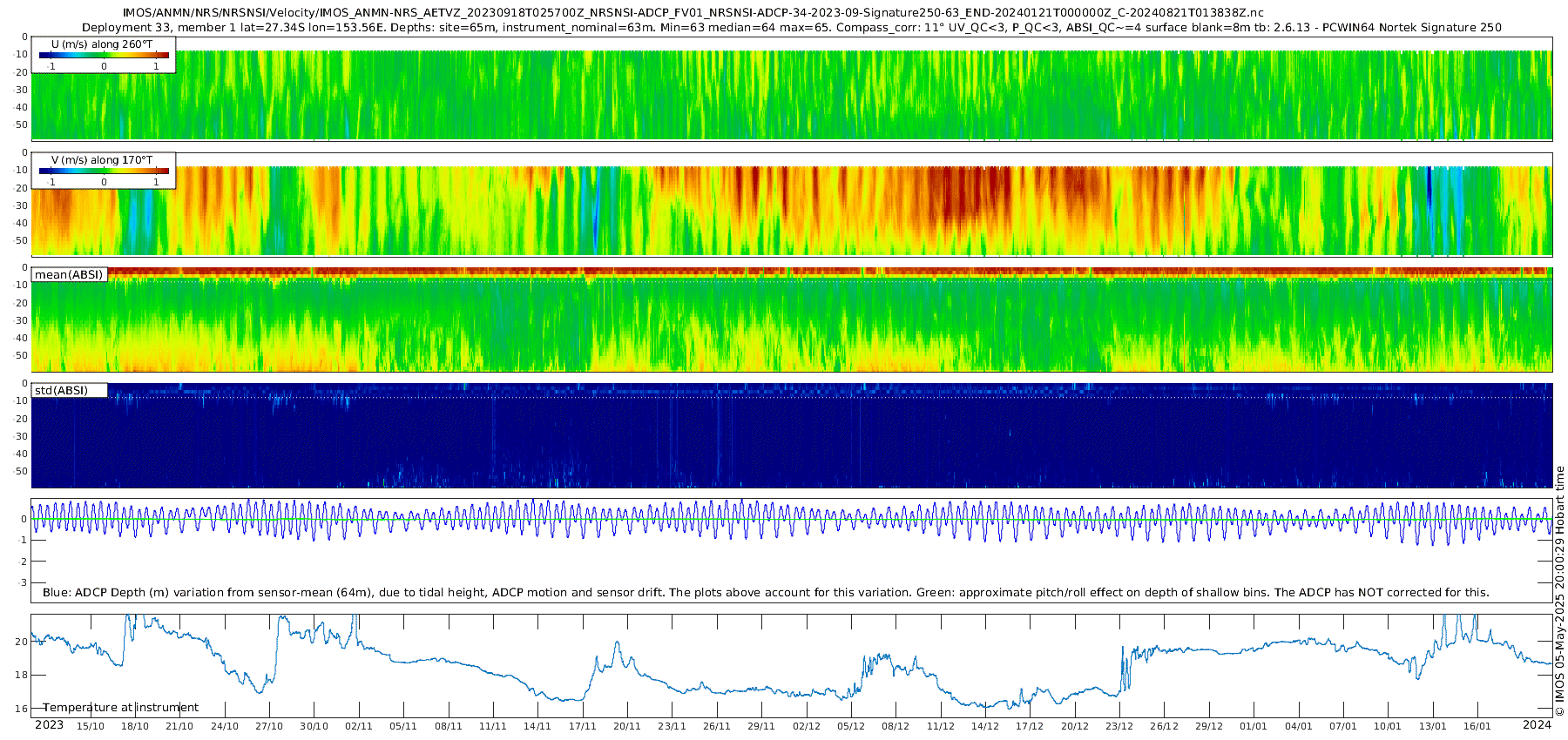This screenshot has width=1568, height=740.
Task: Select the 02/11 date tick
Action: coord(359,726)
